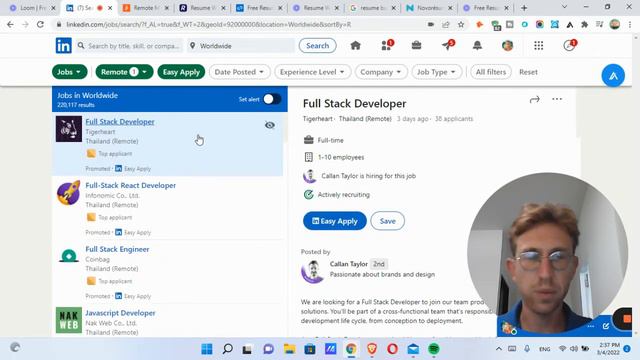
Task: Click the eye icon on Full Stack Developer card
Action: (x=270, y=125)
